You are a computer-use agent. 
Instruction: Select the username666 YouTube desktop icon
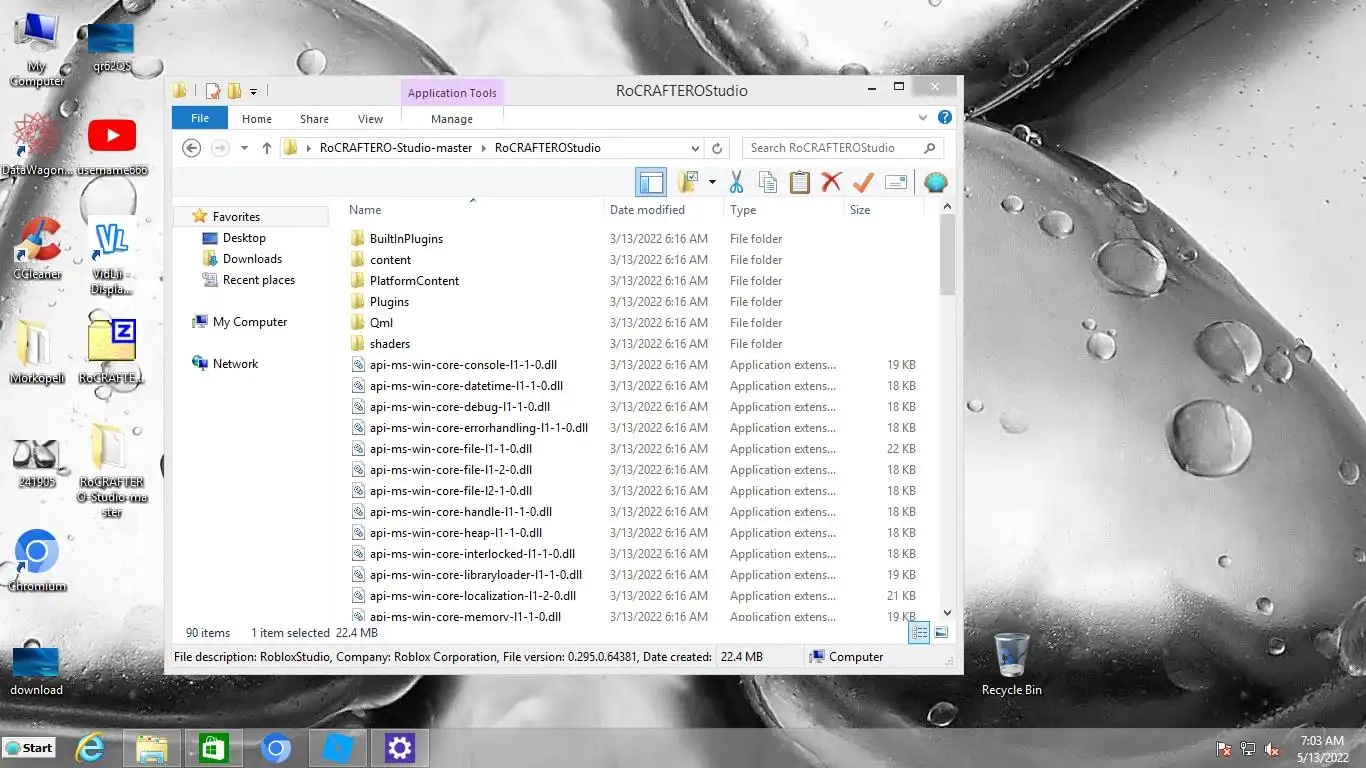[x=112, y=147]
